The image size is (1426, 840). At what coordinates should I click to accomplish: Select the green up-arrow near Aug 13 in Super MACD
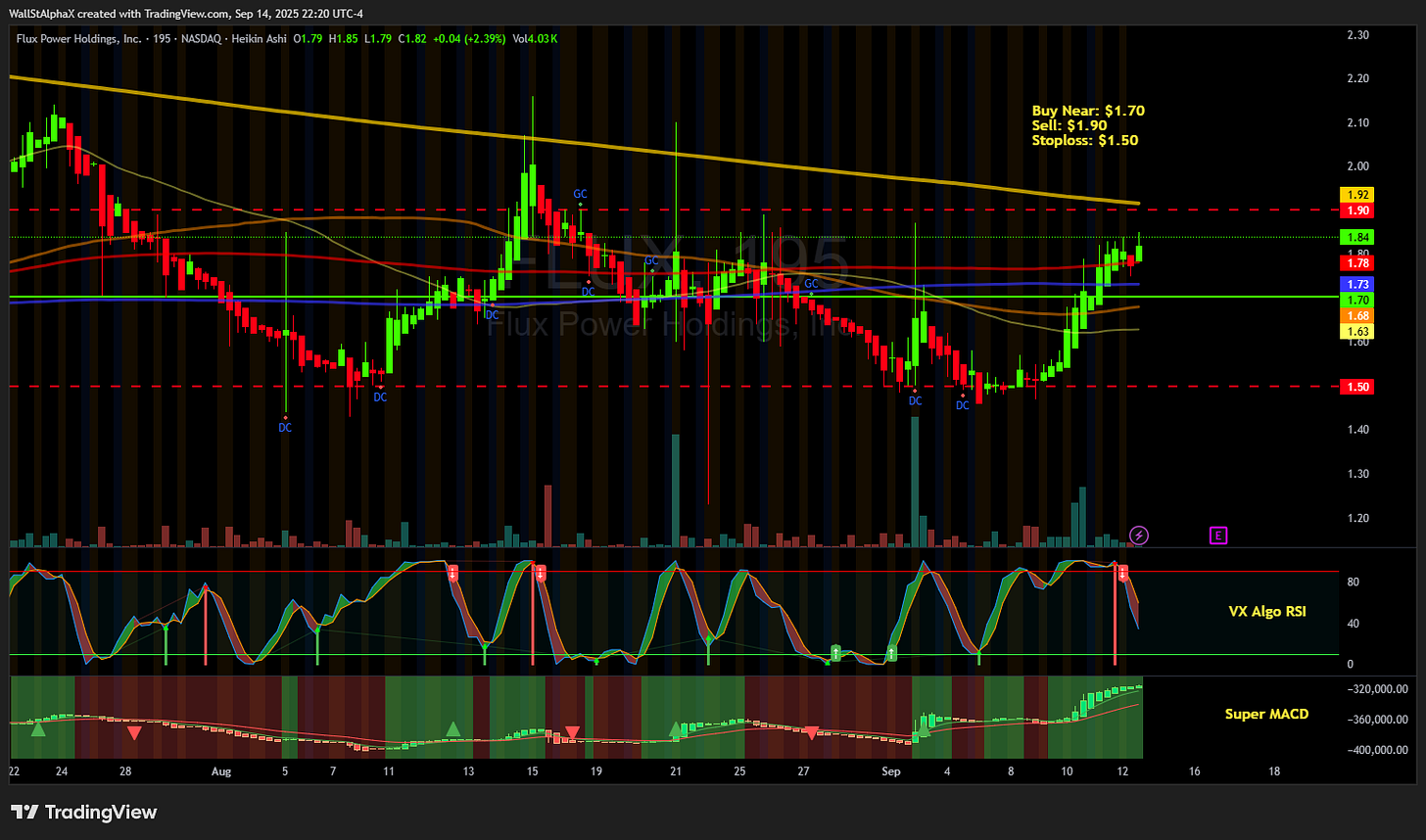(452, 728)
